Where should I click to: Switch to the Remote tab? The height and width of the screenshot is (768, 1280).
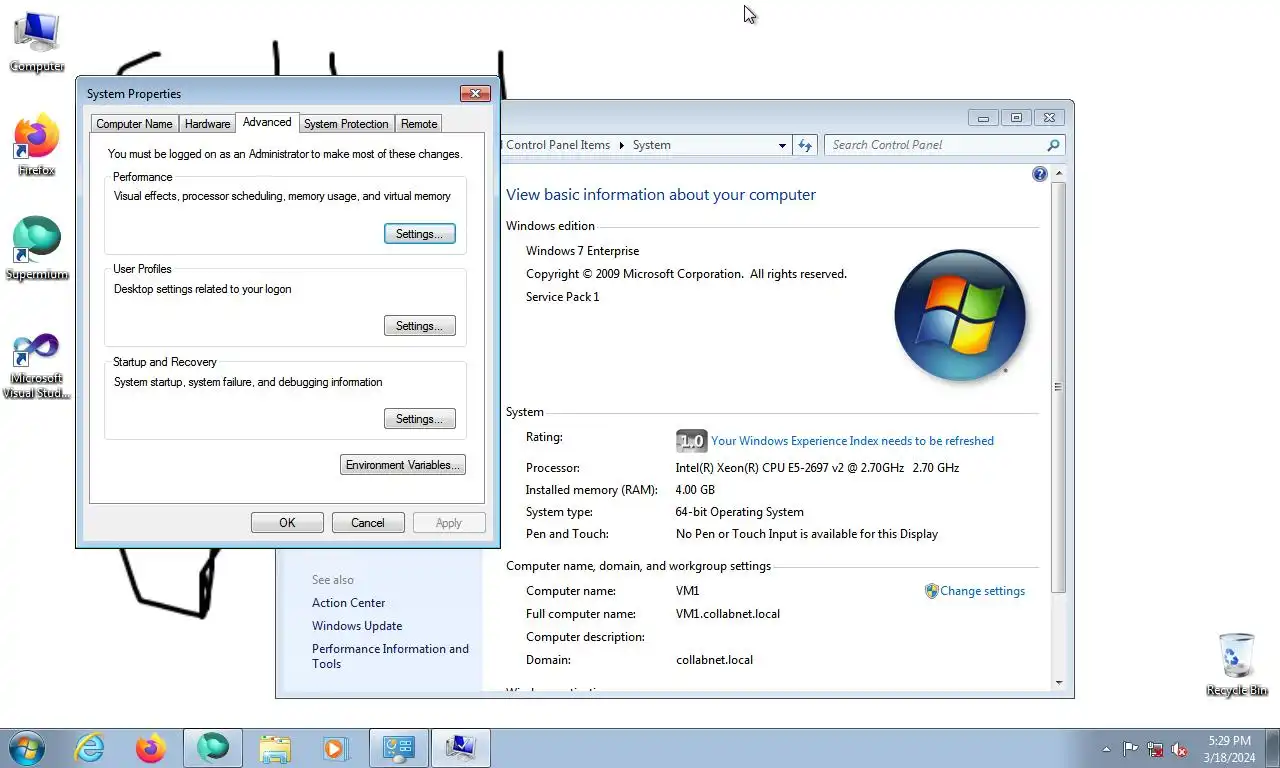419,124
